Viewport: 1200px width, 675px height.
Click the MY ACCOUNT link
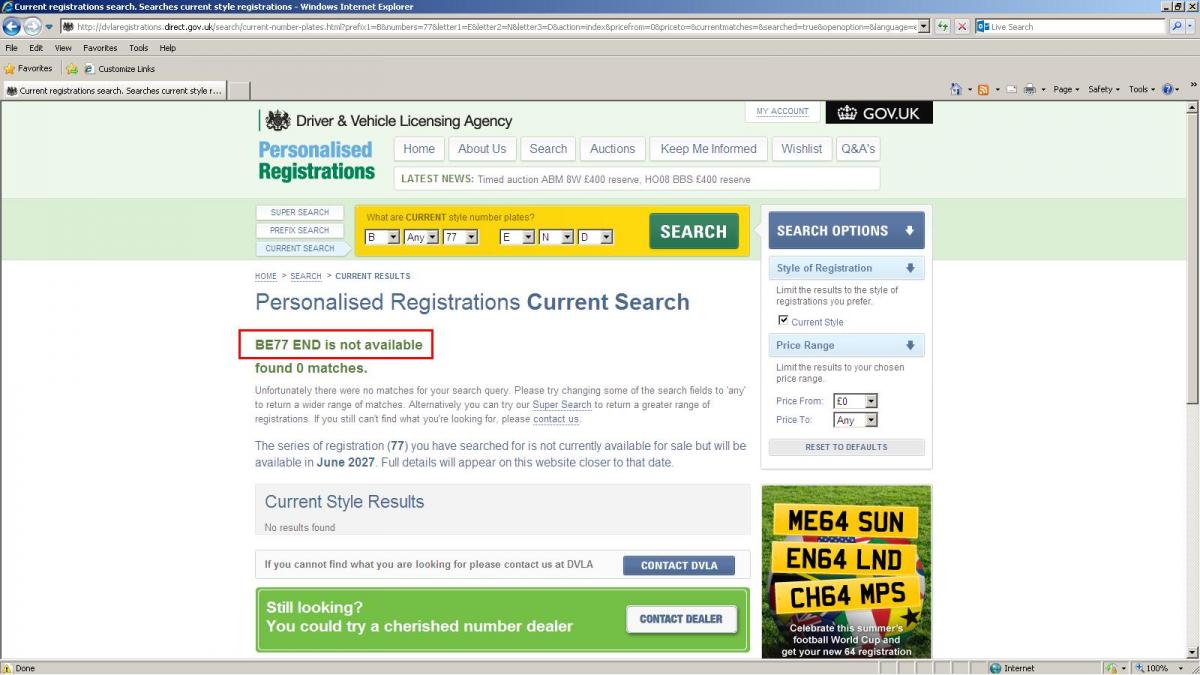[x=783, y=112]
